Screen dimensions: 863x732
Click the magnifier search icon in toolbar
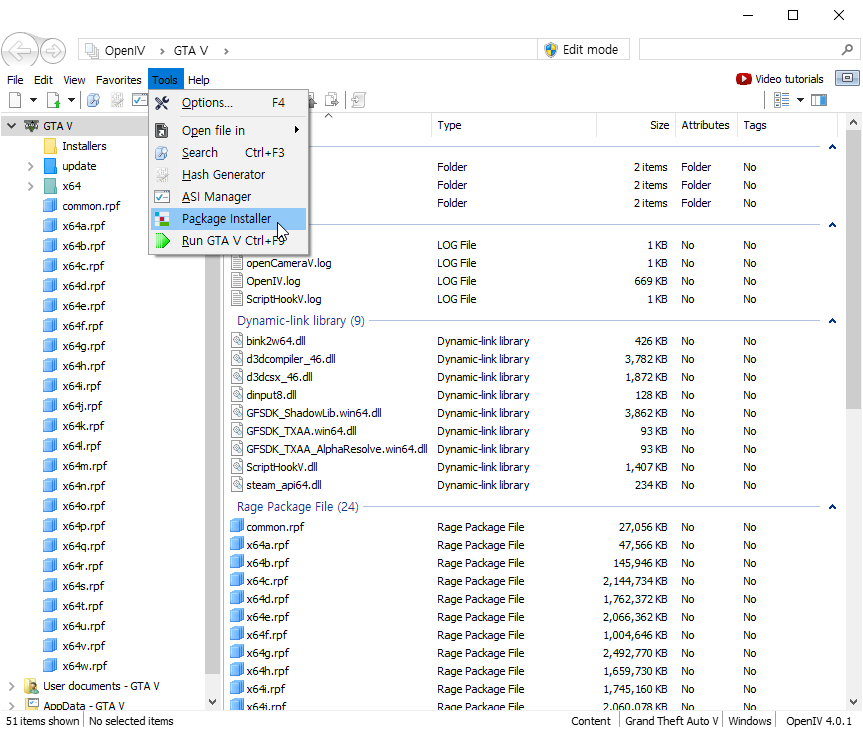pyautogui.click(x=94, y=100)
